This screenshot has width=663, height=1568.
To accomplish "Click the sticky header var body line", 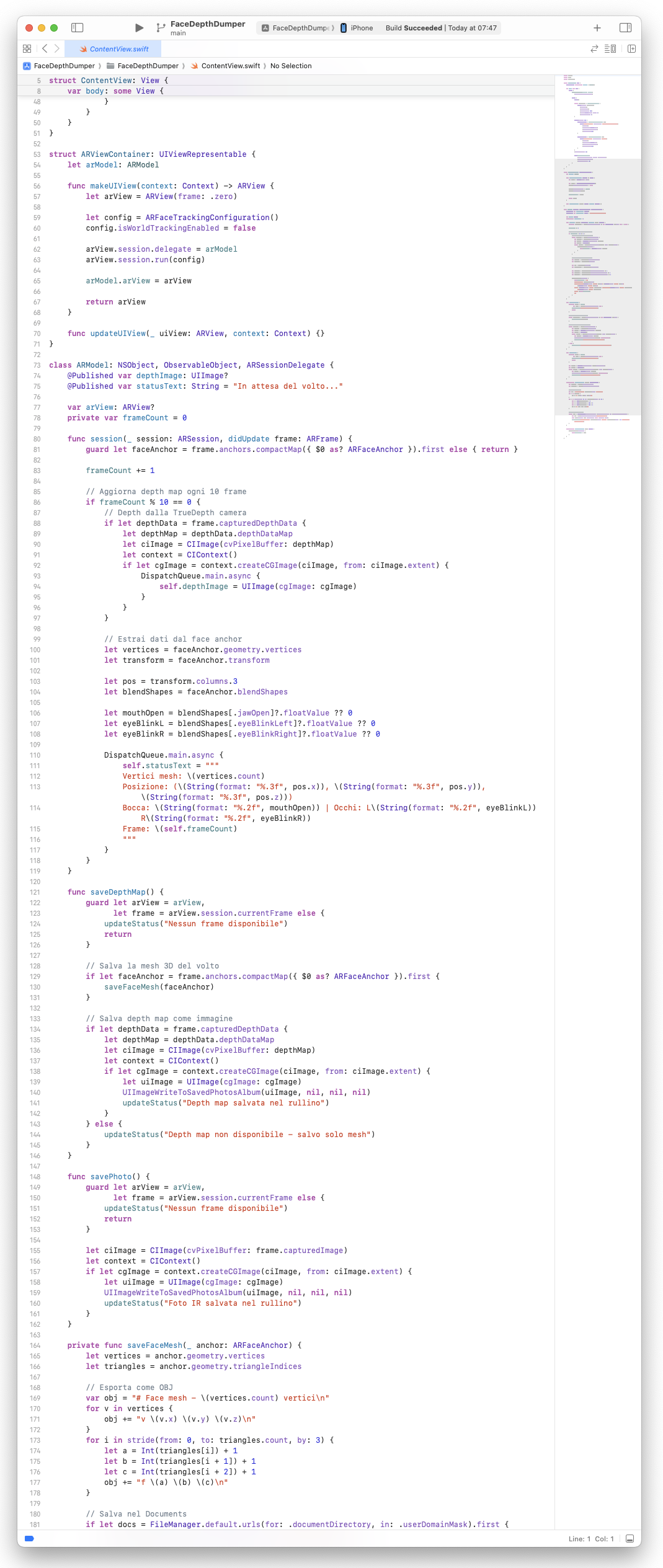I will (115, 91).
